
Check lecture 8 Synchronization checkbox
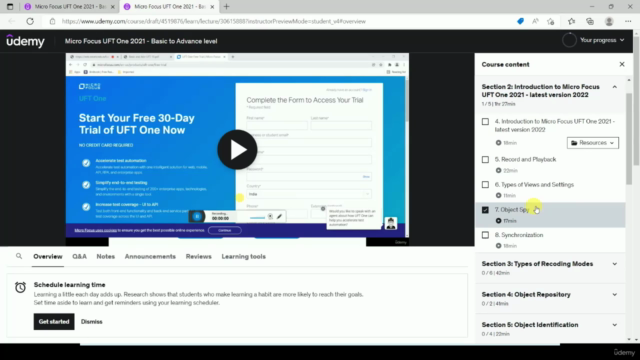[485, 235]
